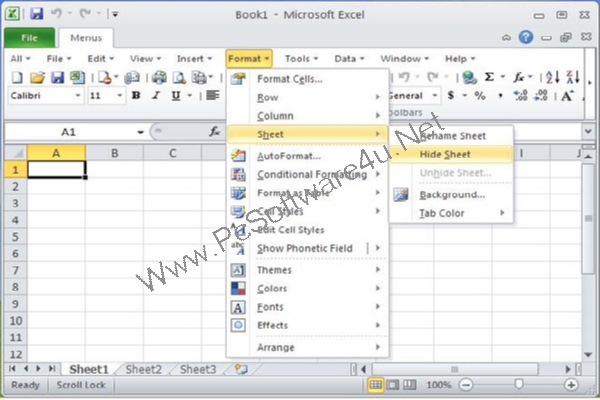Screen dimensions: 600x400
Task: Choose Format Cells... menu item
Action: pos(307,79)
